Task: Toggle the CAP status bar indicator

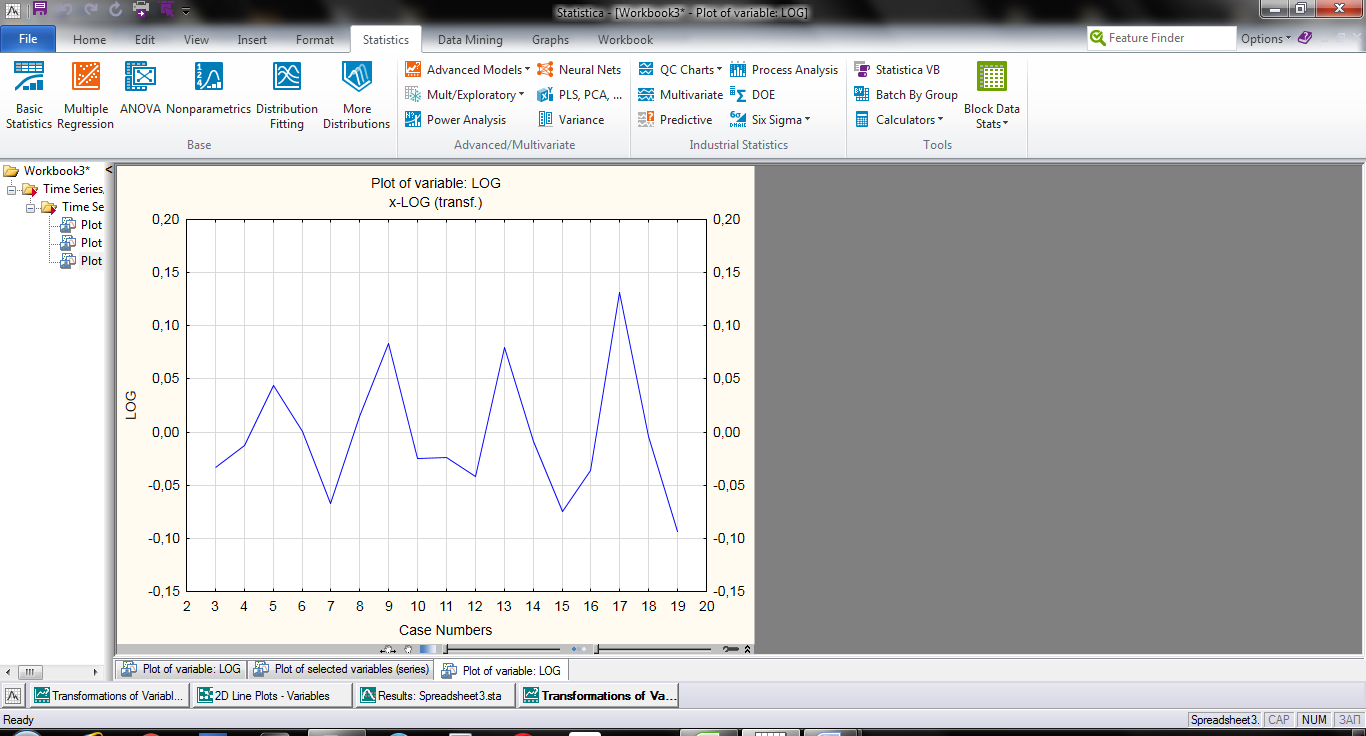Action: (x=1278, y=720)
